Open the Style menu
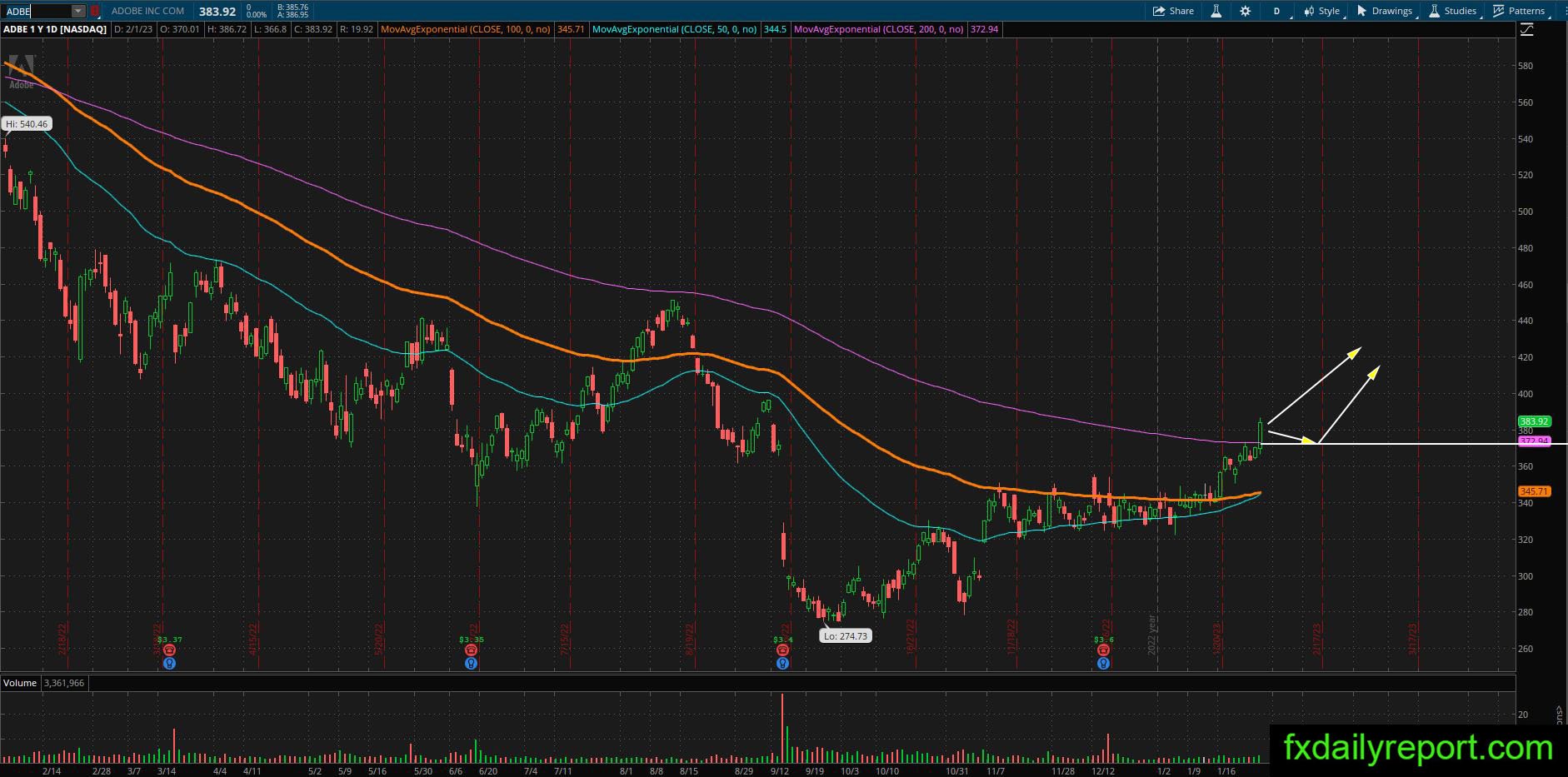The image size is (1568, 777). 1322,11
